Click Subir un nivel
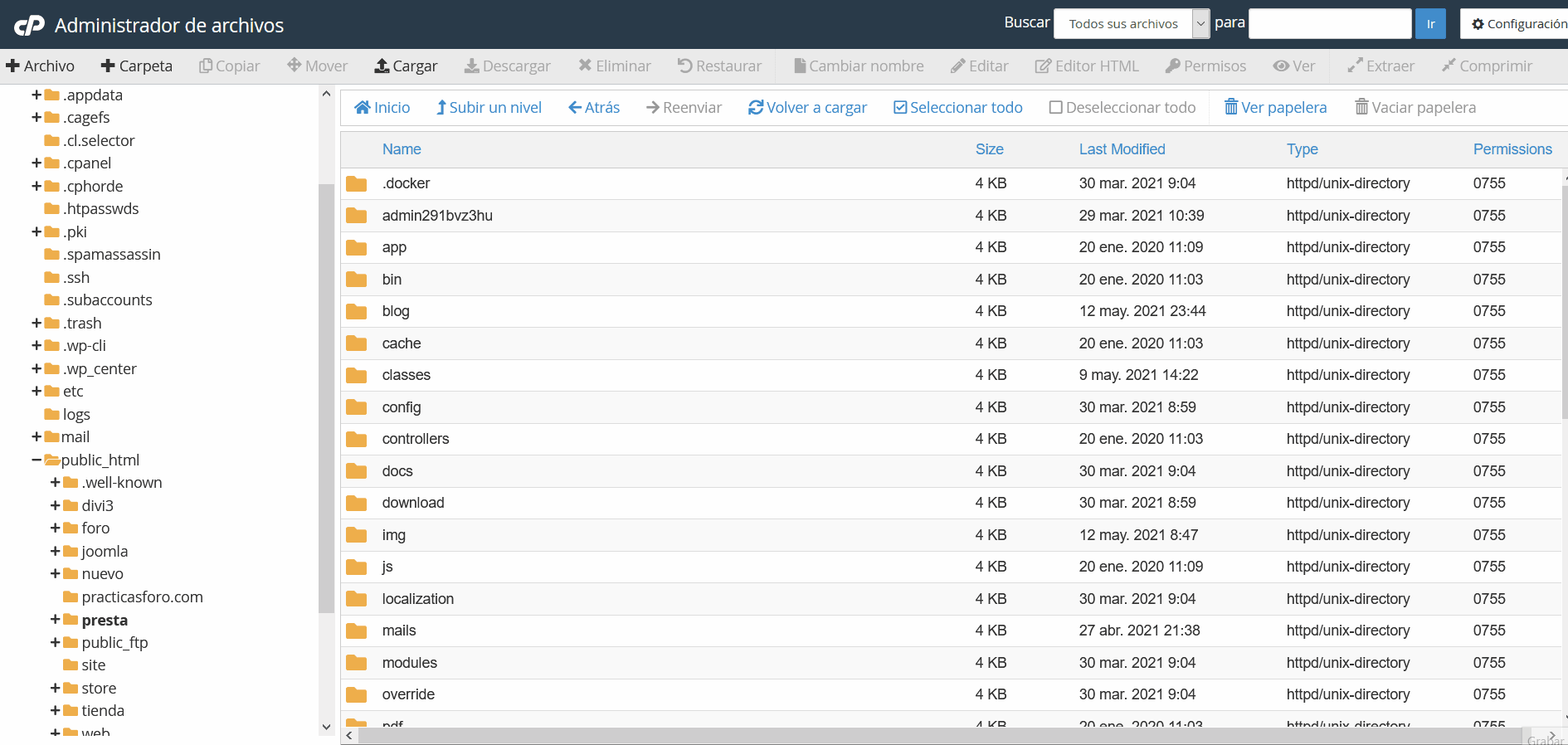 pyautogui.click(x=489, y=107)
